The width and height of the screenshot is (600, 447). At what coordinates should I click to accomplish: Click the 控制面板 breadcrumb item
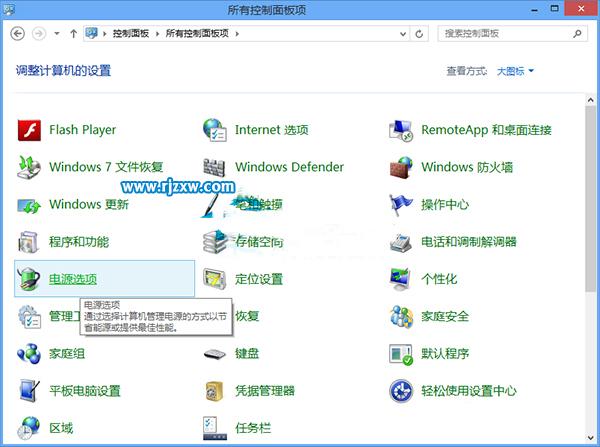pos(130,34)
